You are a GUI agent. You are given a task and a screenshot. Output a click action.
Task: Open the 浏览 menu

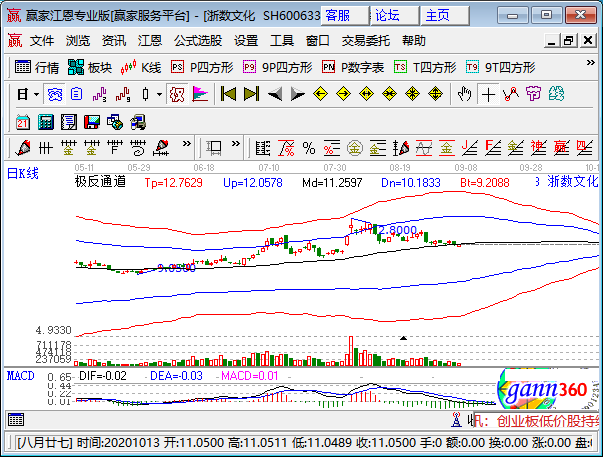(x=78, y=40)
